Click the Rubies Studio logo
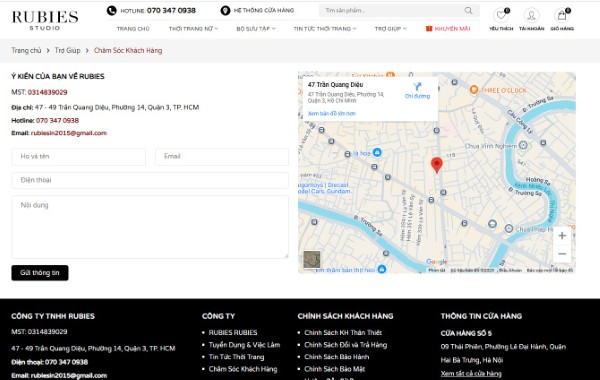Viewport: 600px width, 380px height. (45, 20)
